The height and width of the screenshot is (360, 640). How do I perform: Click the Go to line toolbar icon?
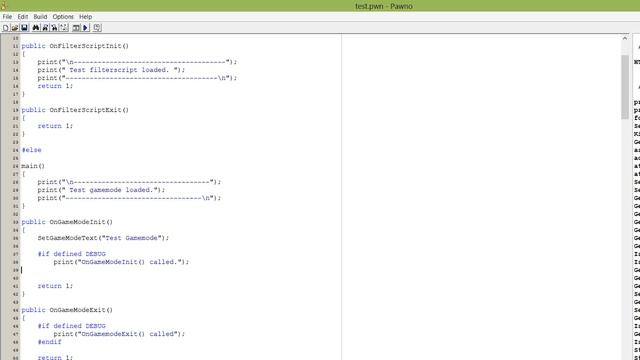[x=64, y=28]
